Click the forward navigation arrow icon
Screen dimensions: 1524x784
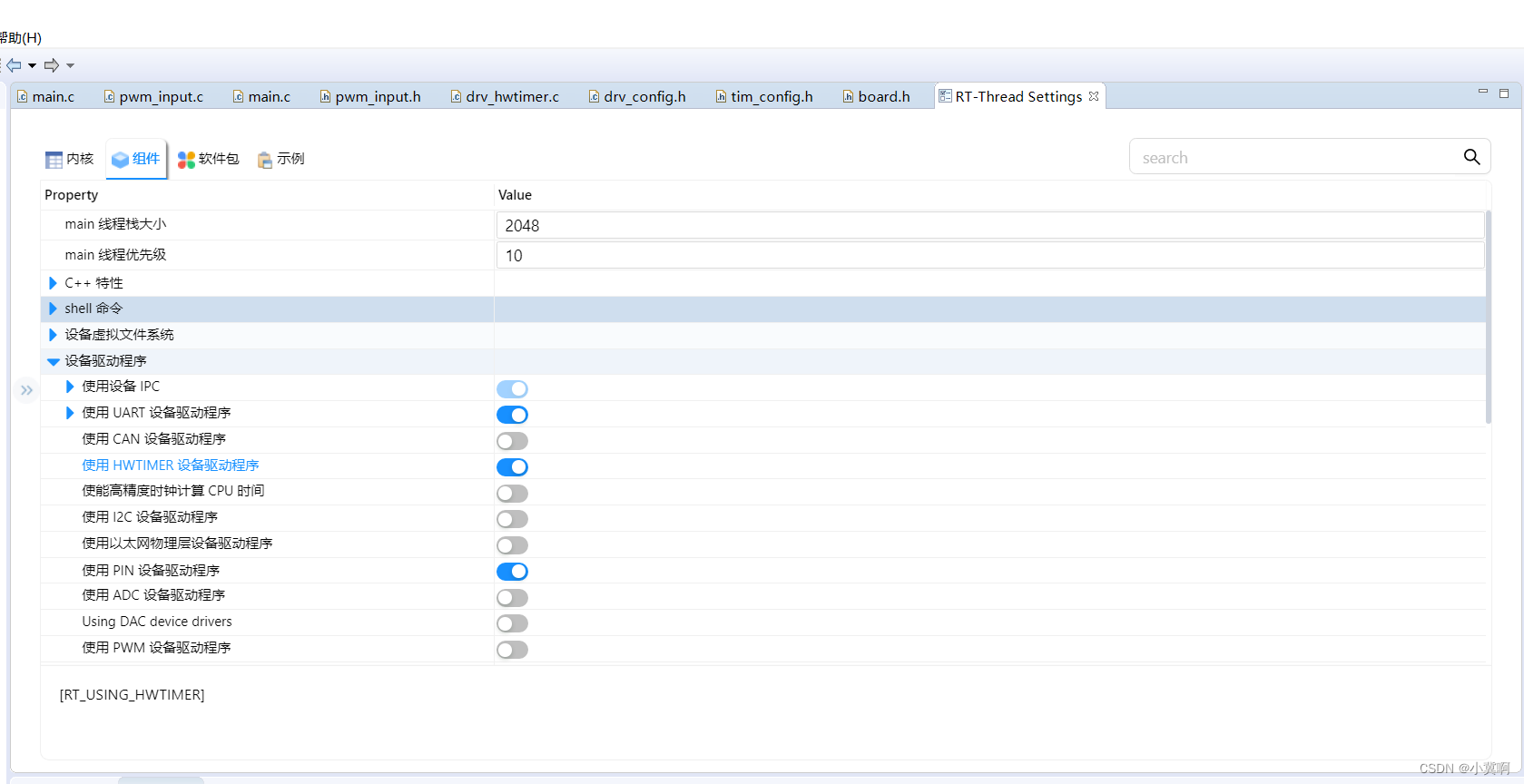coord(52,65)
